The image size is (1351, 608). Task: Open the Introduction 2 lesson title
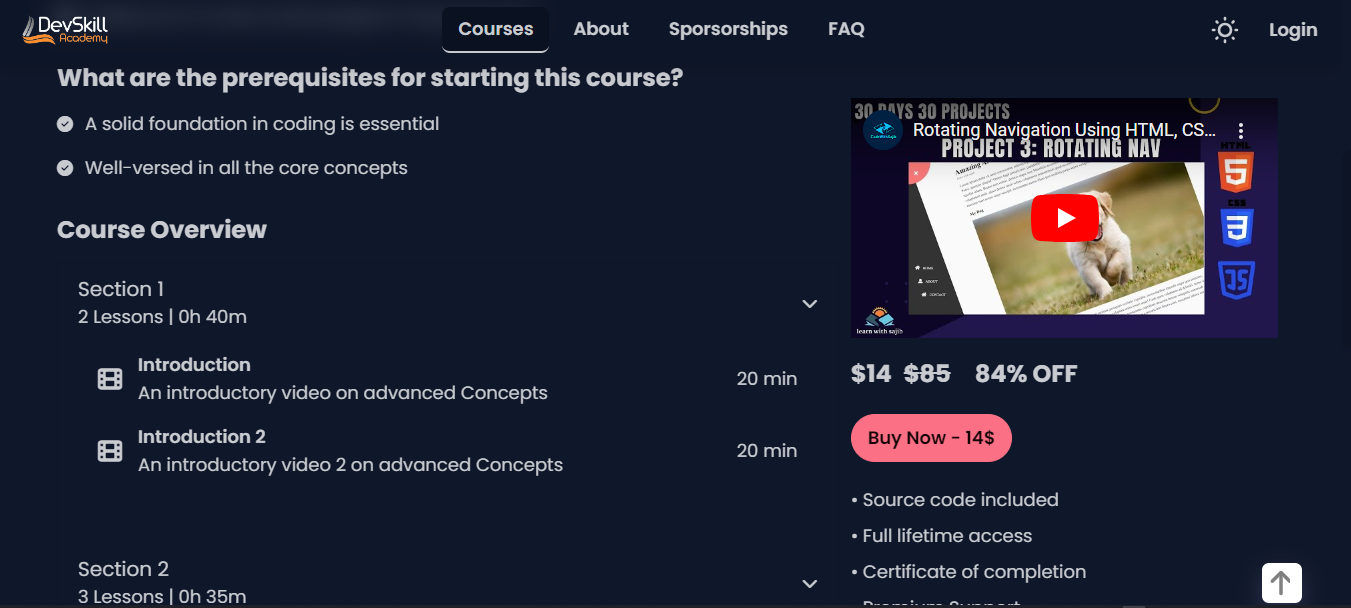202,437
